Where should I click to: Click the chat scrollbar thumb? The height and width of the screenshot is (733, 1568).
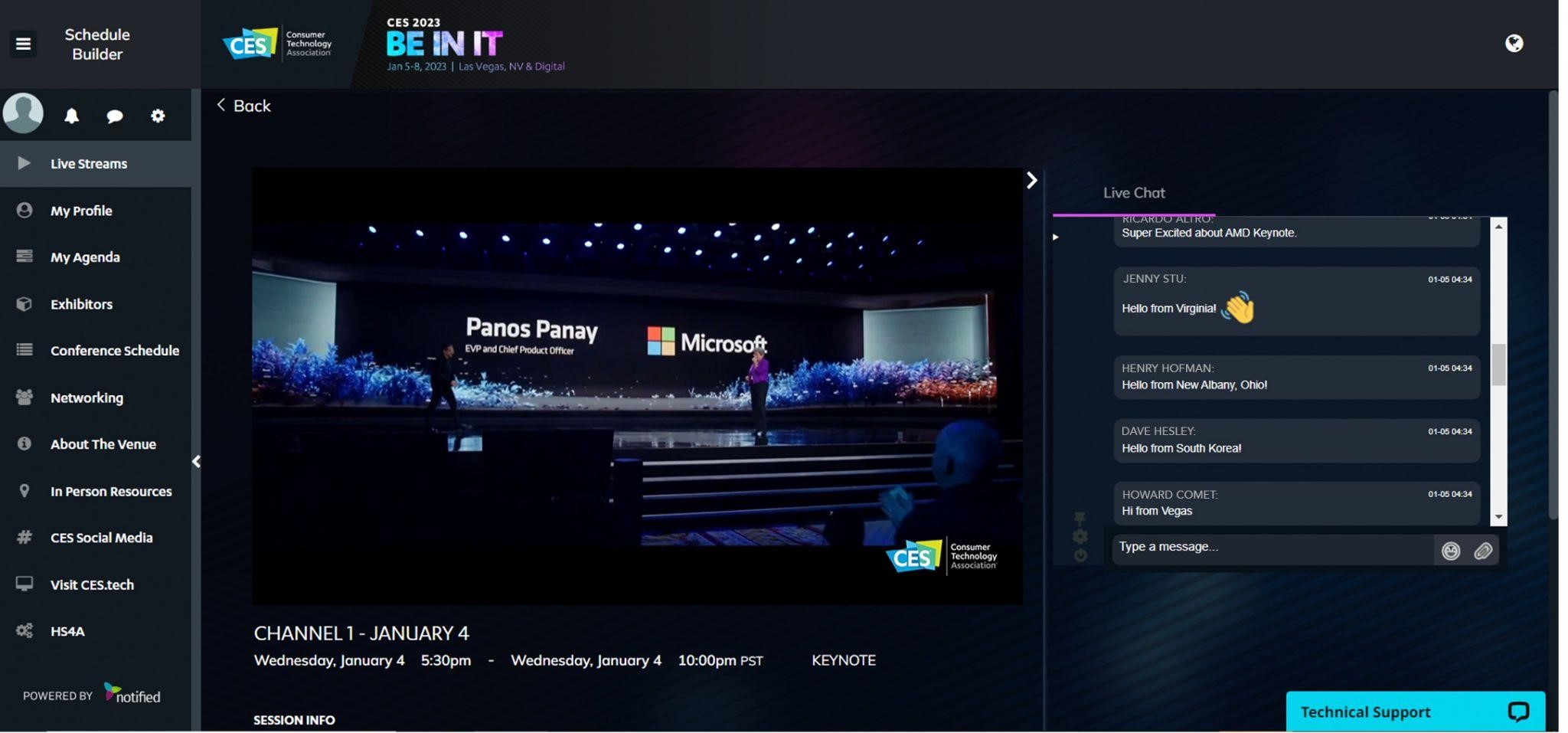(1498, 365)
